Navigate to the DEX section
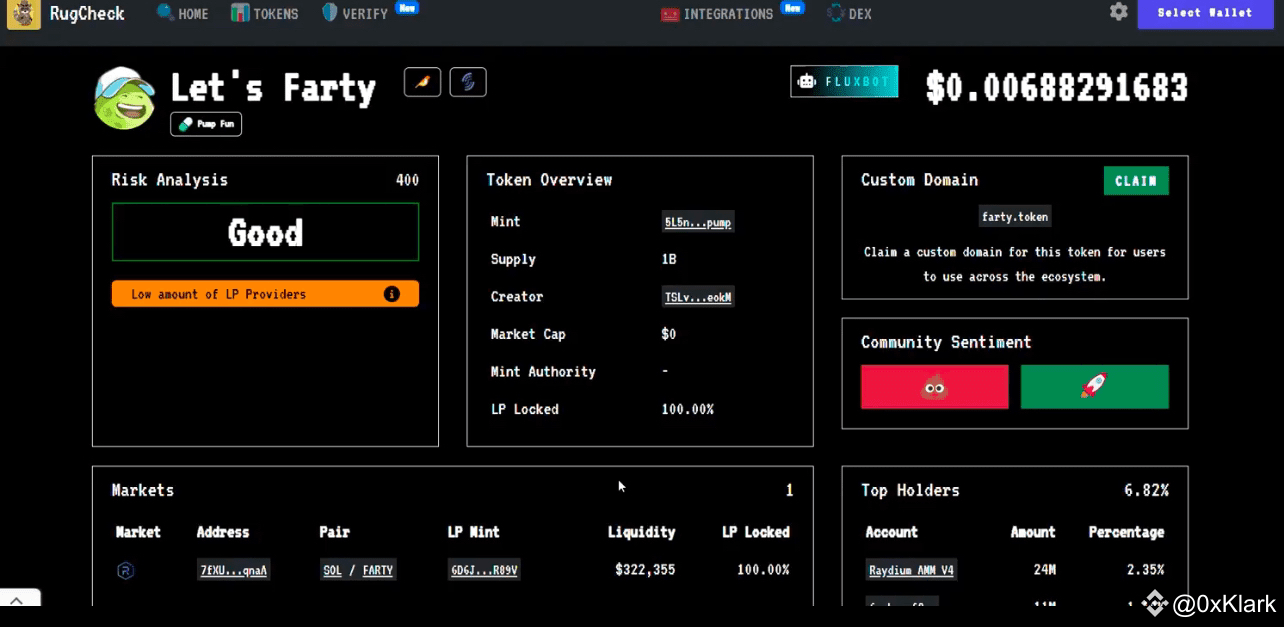Screen dimensions: 1284x627 (850, 14)
